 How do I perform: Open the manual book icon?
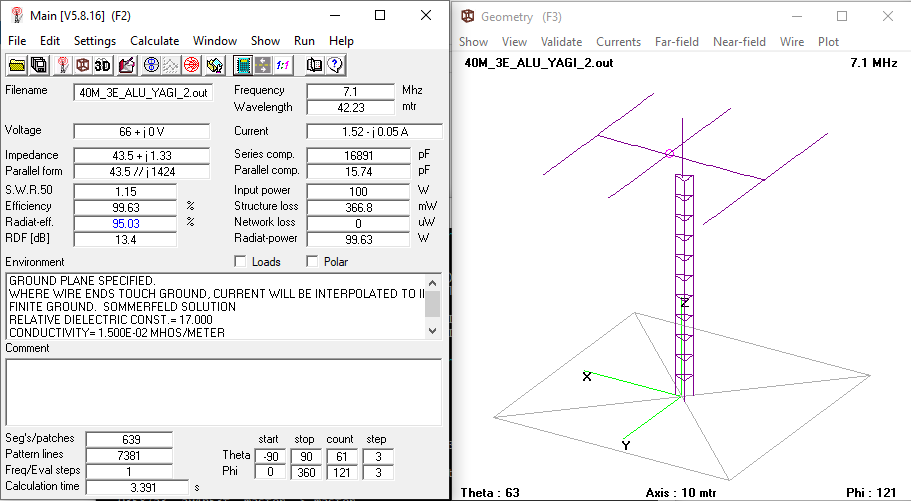[x=314, y=65]
